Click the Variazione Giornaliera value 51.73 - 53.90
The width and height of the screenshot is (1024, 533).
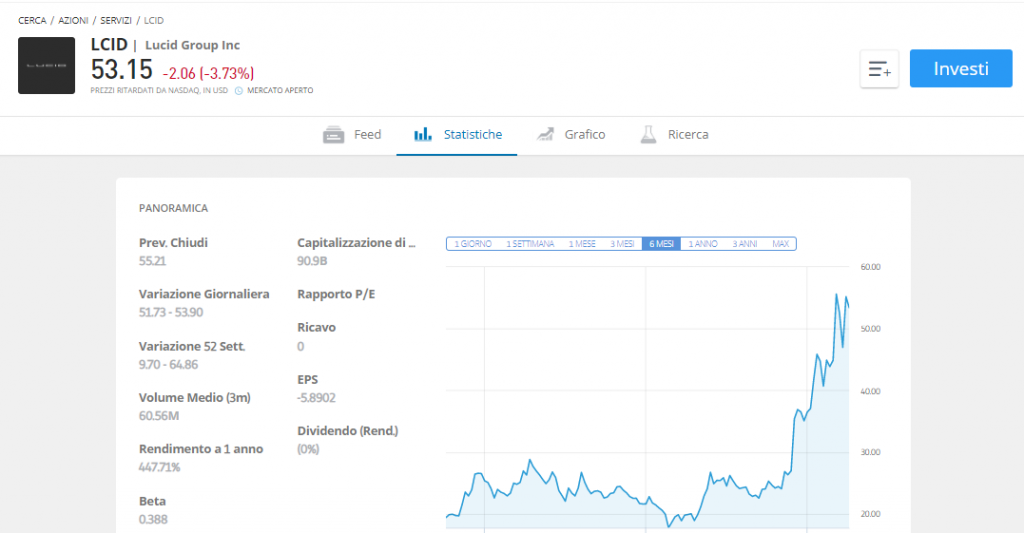pos(171,312)
